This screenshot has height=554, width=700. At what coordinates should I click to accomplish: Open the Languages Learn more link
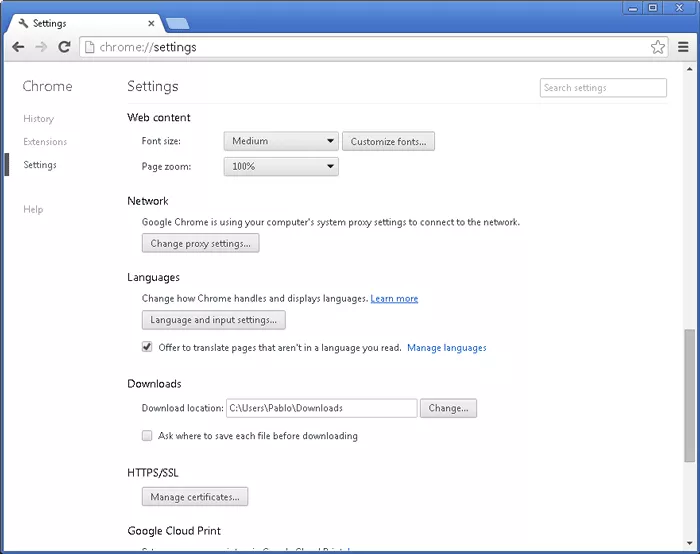click(x=394, y=299)
